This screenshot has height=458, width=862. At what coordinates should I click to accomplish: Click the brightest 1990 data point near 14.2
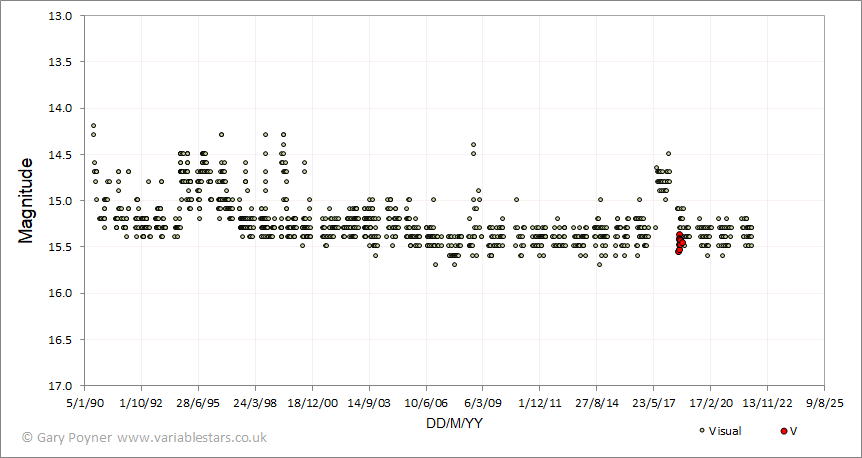(93, 125)
